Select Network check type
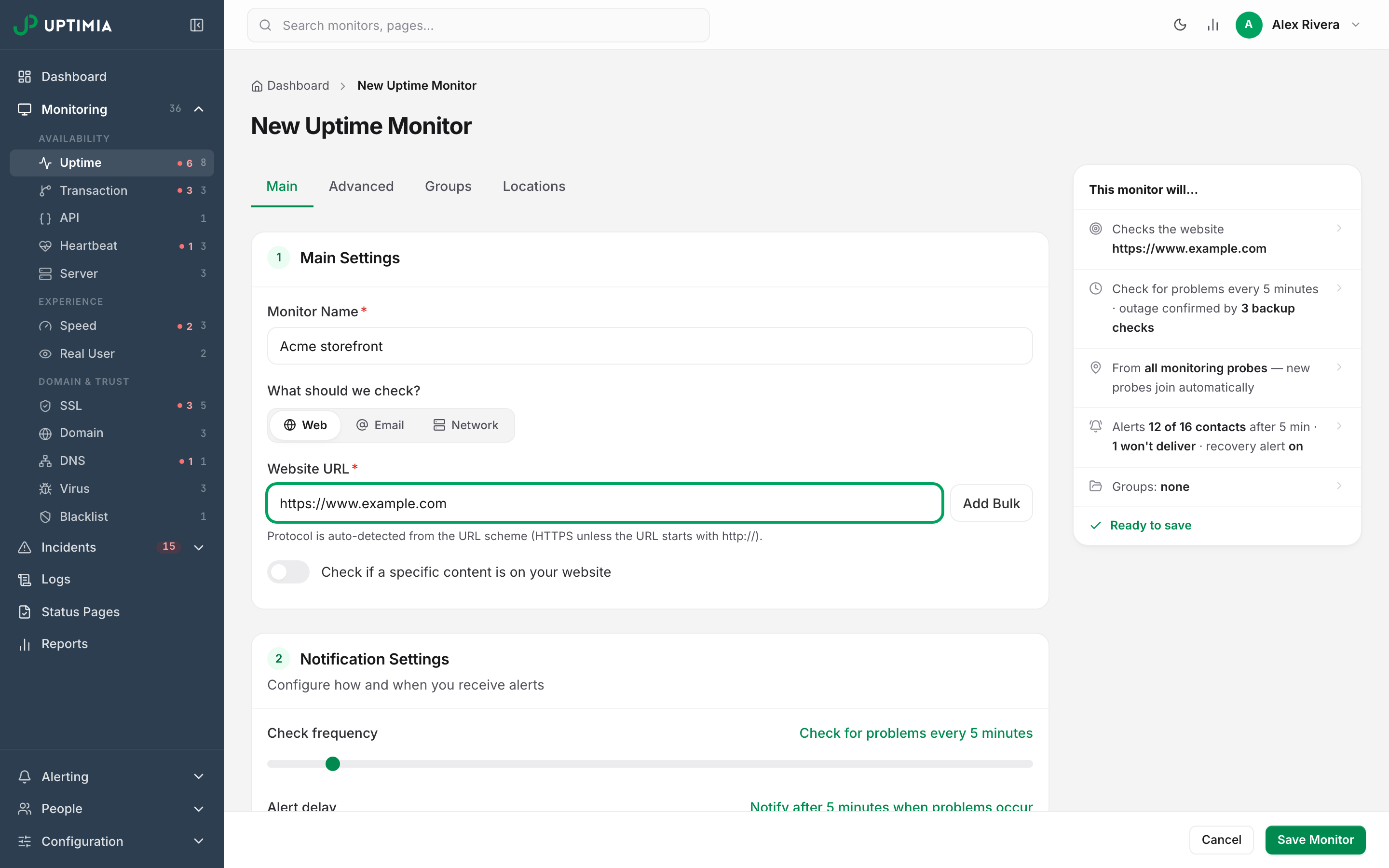 [465, 425]
